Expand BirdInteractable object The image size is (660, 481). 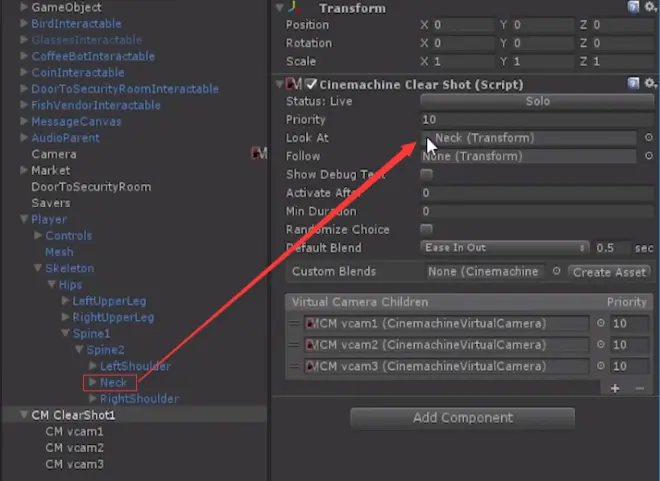24,23
